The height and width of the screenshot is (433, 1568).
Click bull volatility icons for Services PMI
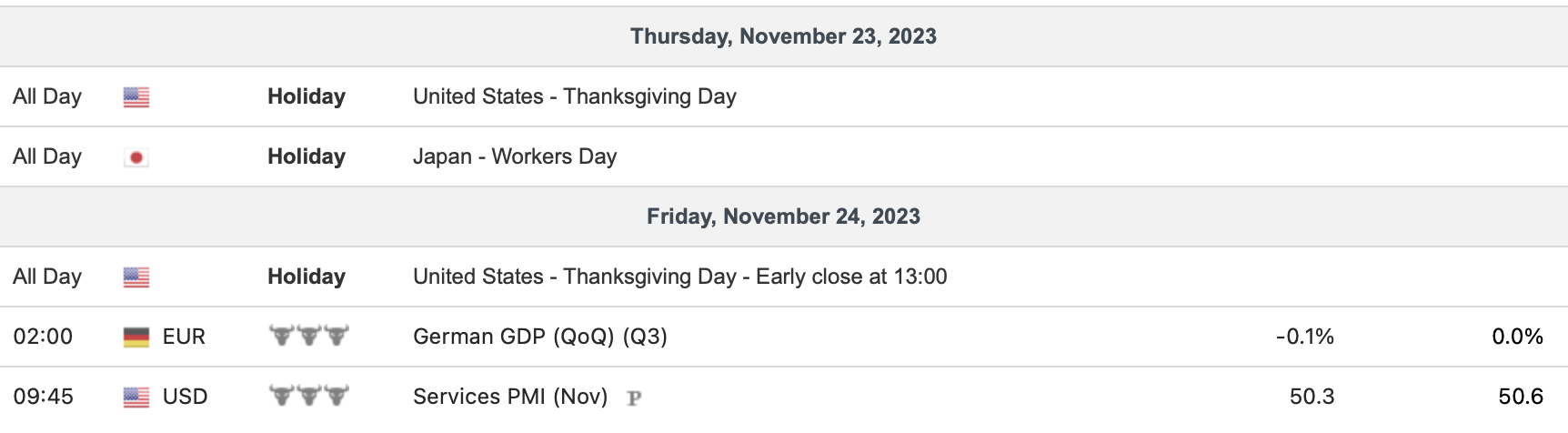[x=308, y=397]
